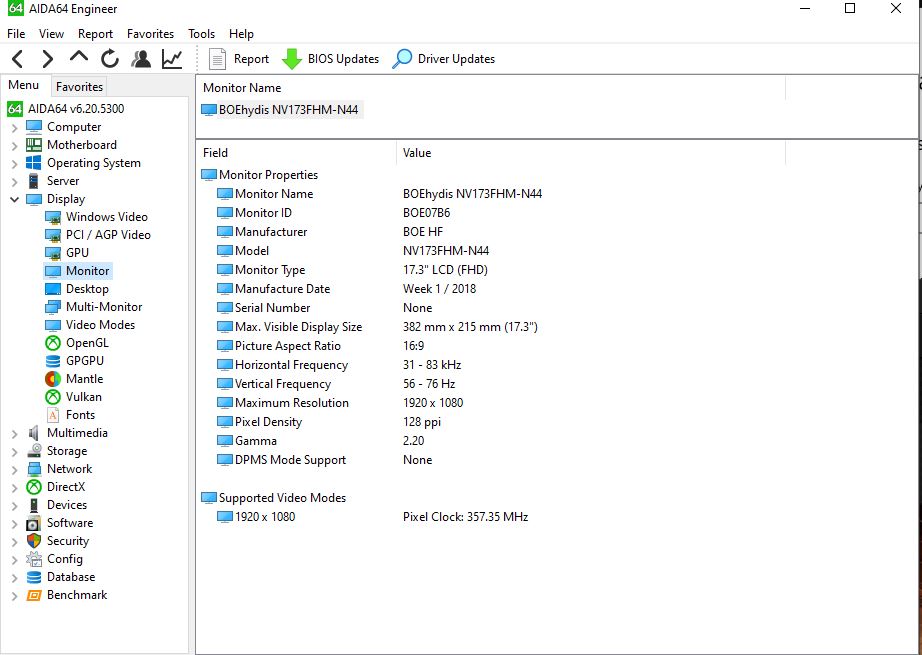The width and height of the screenshot is (922, 655).
Task: Open the user preferences person icon
Action: pos(141,59)
